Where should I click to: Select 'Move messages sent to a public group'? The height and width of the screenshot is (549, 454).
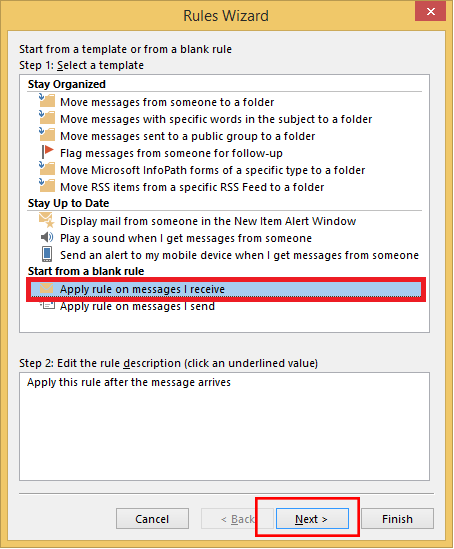click(188, 136)
